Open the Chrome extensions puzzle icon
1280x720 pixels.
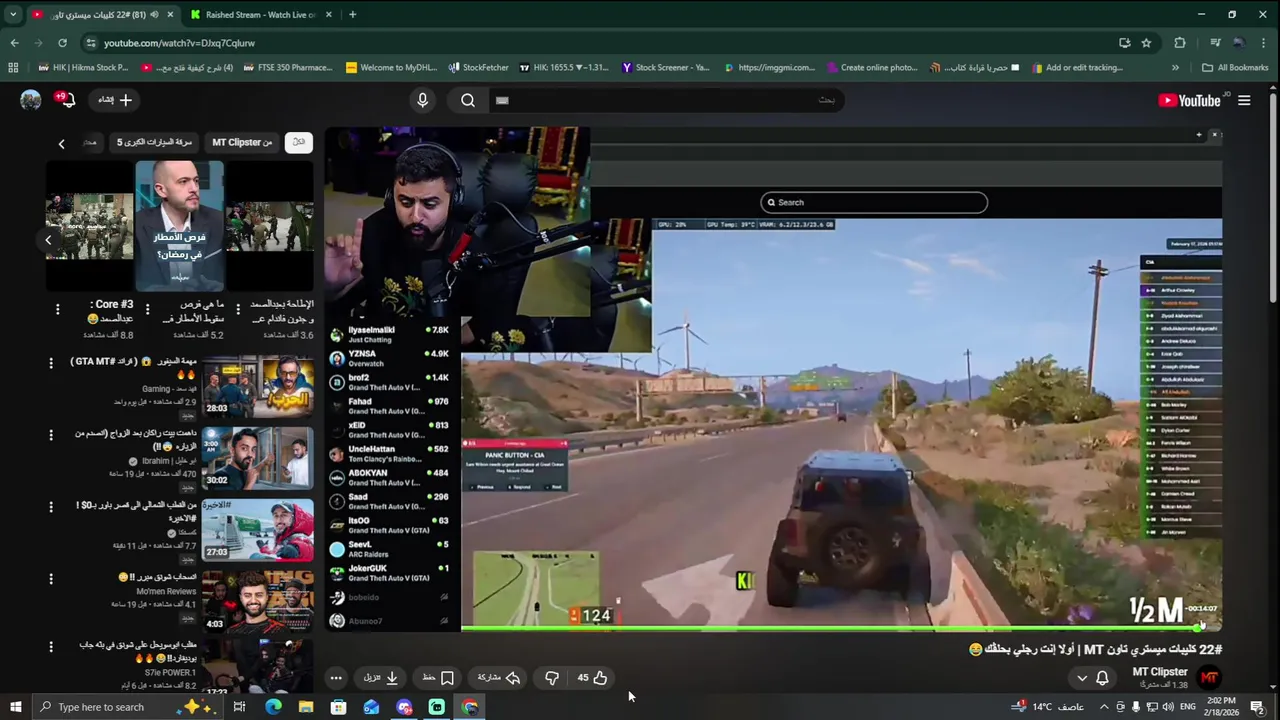(x=1180, y=43)
